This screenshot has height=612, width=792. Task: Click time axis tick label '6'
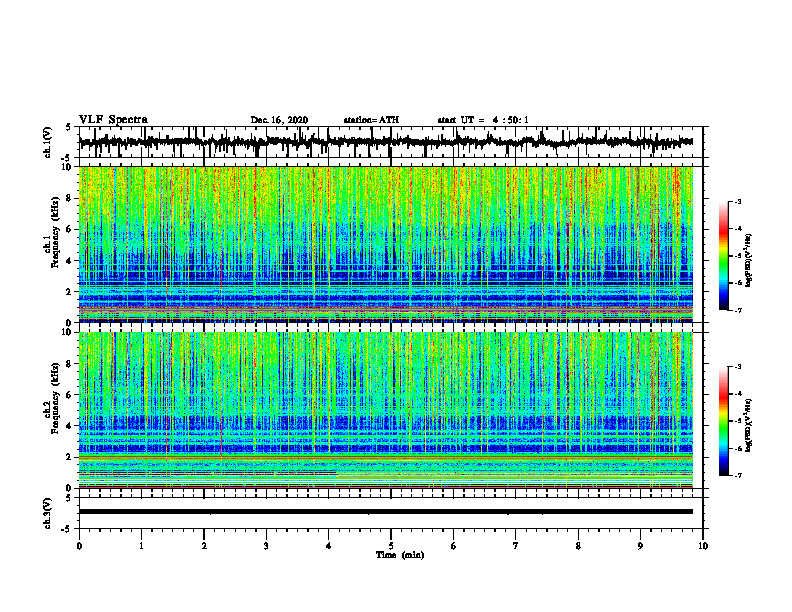click(x=454, y=546)
